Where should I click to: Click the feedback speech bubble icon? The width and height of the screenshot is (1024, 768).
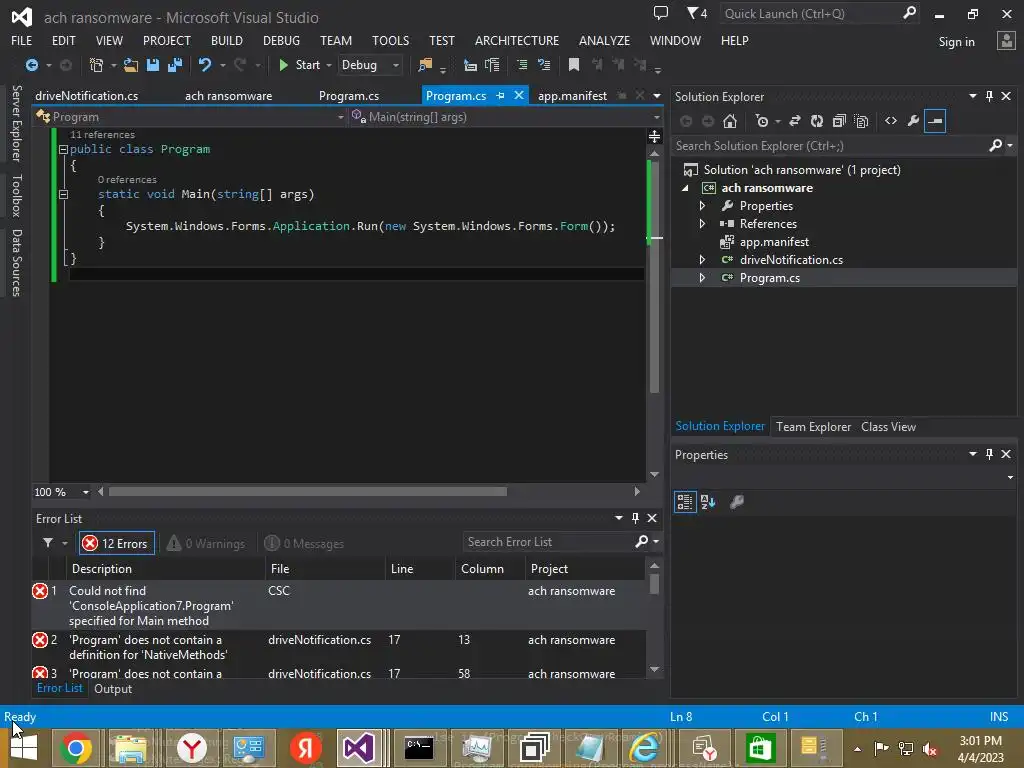661,13
